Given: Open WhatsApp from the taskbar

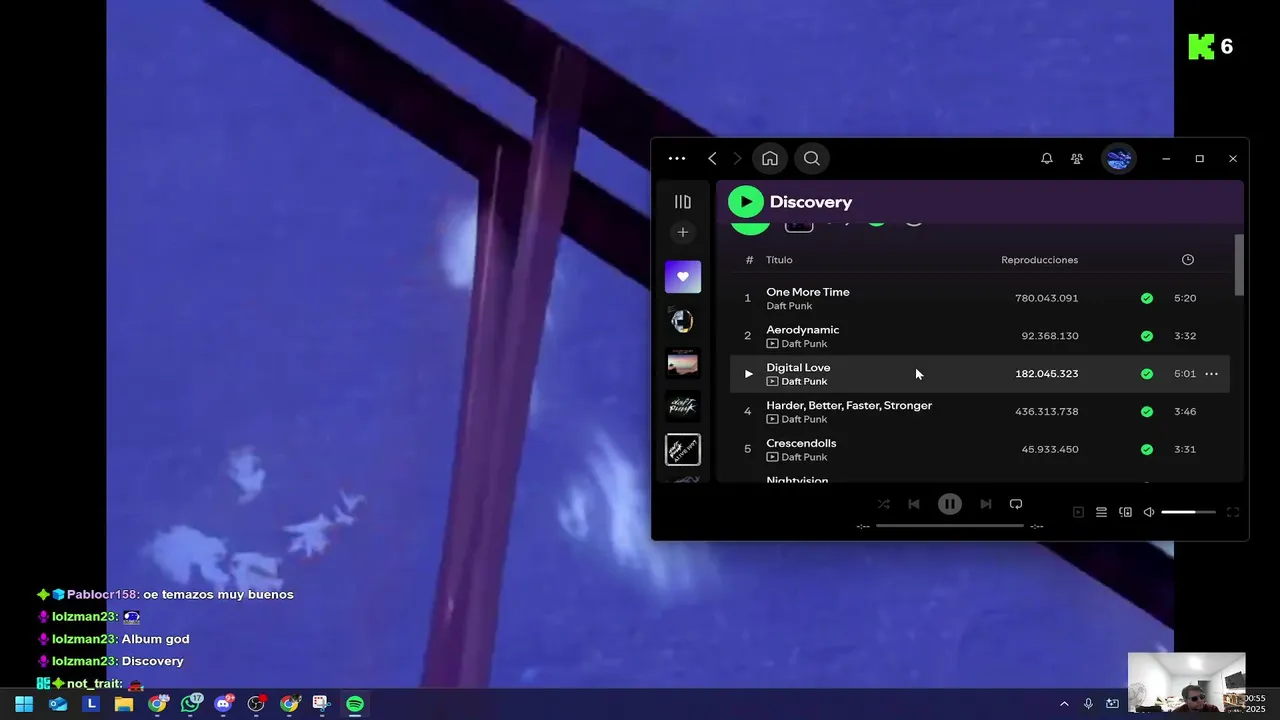Looking at the screenshot, I should pos(190,704).
